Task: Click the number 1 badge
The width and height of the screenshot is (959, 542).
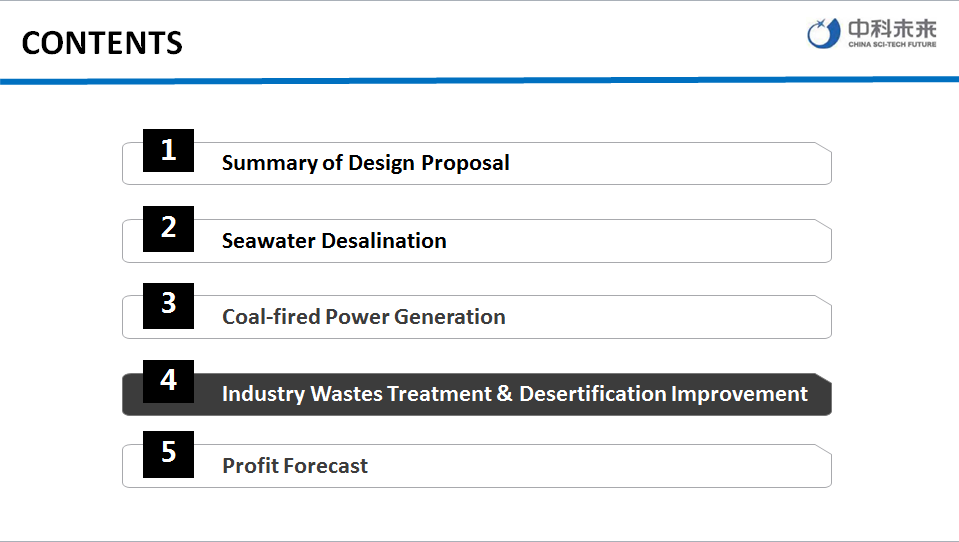Action: click(x=168, y=151)
